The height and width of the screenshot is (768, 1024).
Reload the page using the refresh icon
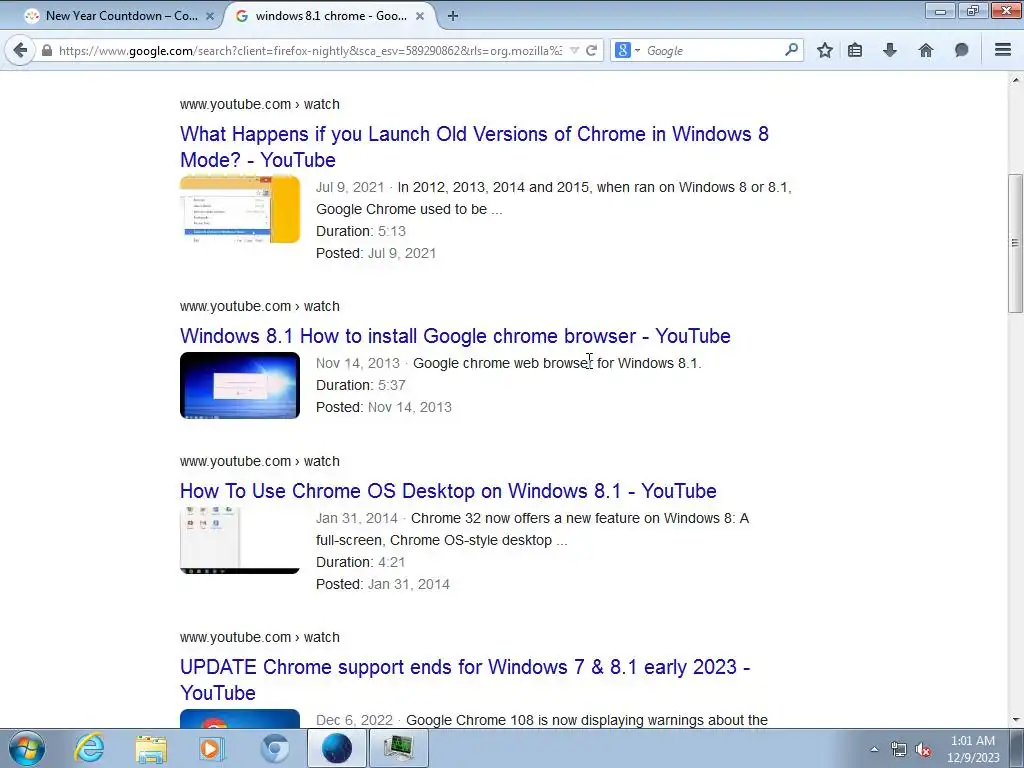point(591,50)
